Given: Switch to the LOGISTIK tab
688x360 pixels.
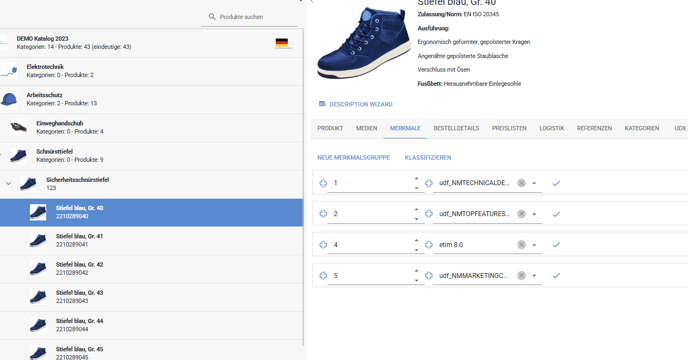Looking at the screenshot, I should click(x=552, y=128).
